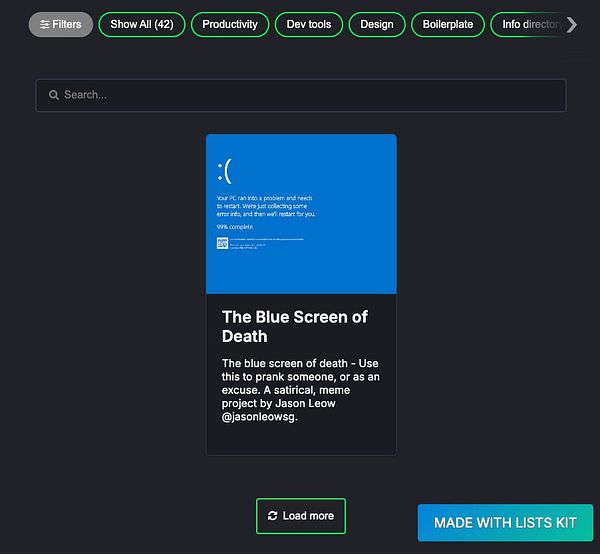Filter by Productivity category
600x554 pixels.
230,24
